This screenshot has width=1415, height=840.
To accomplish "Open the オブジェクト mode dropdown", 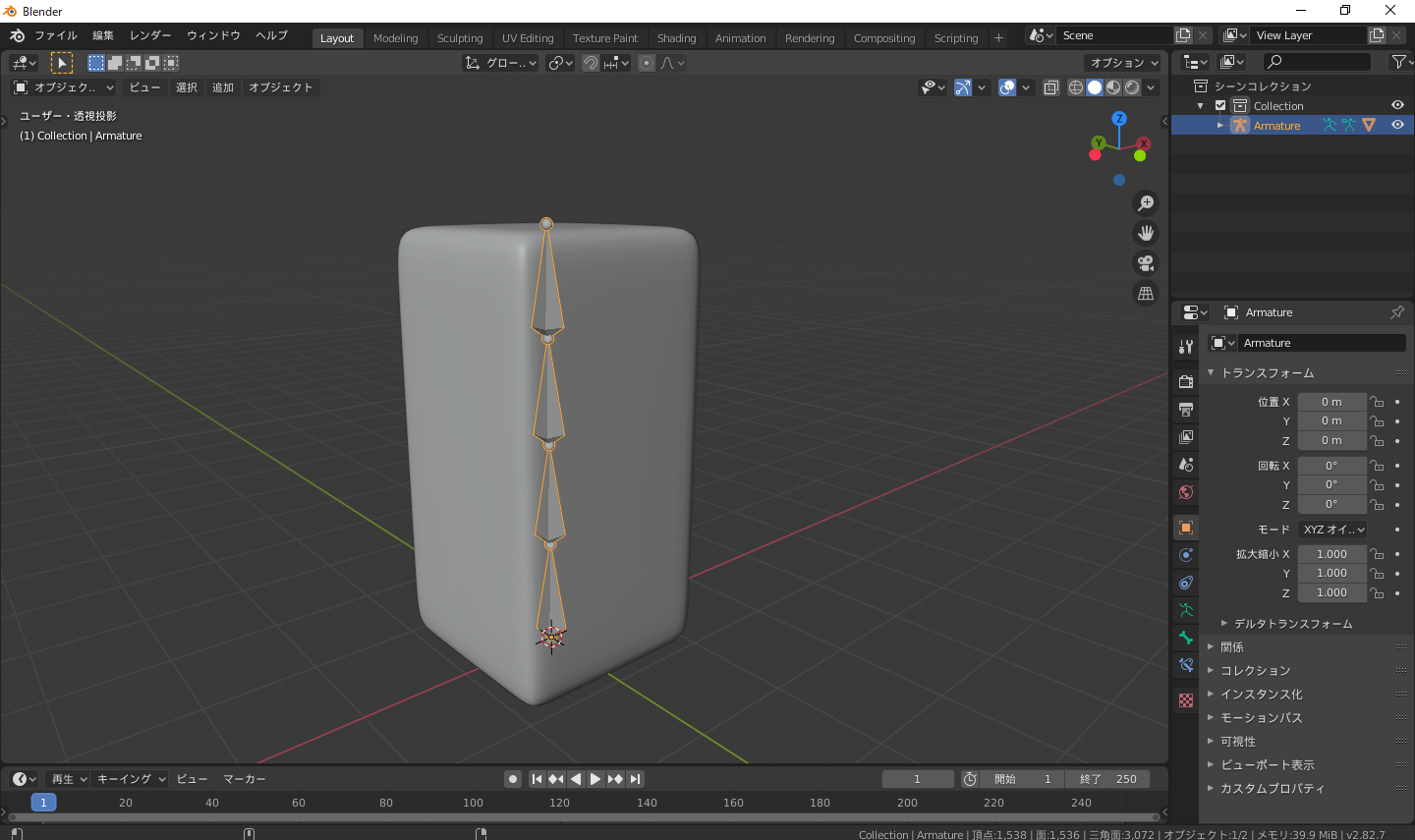I will point(63,87).
